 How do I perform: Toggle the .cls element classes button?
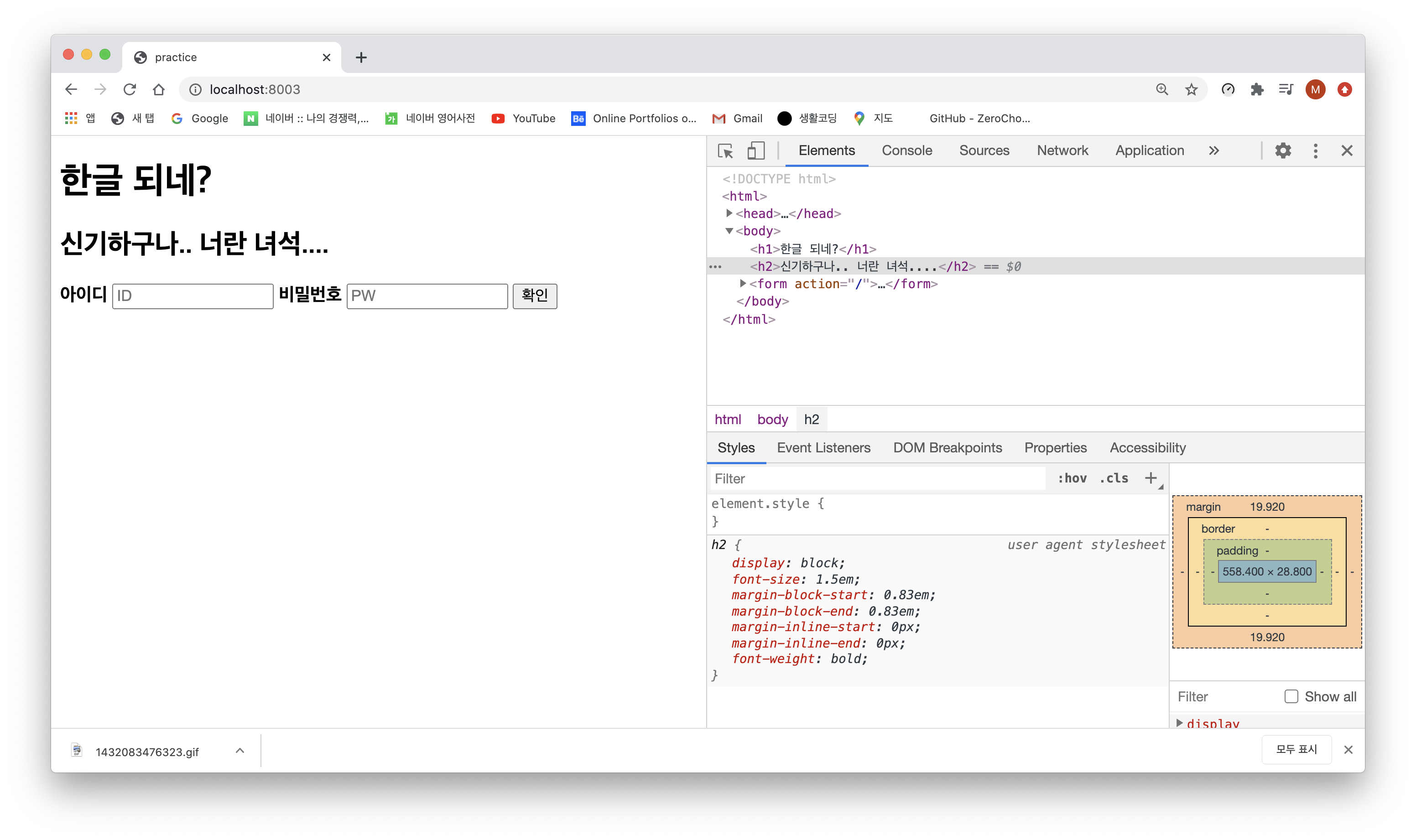coord(1114,478)
